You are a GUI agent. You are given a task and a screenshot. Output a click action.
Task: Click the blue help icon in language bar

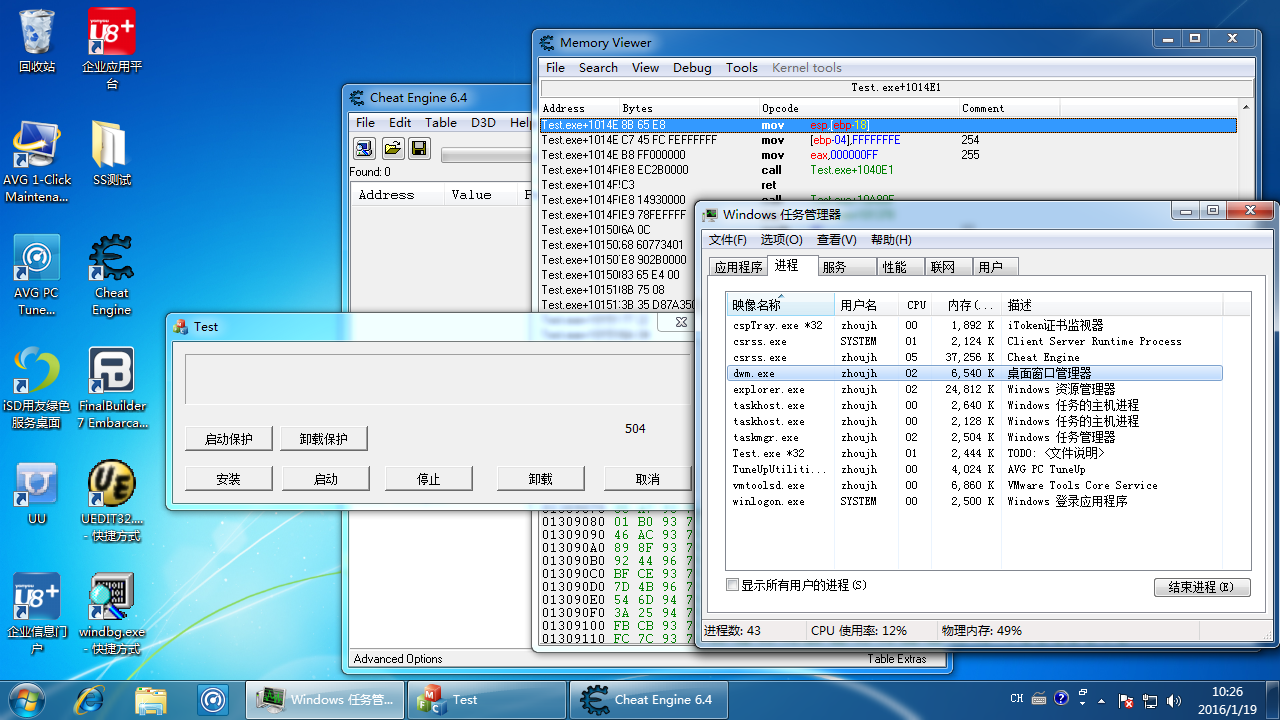coord(1062,698)
